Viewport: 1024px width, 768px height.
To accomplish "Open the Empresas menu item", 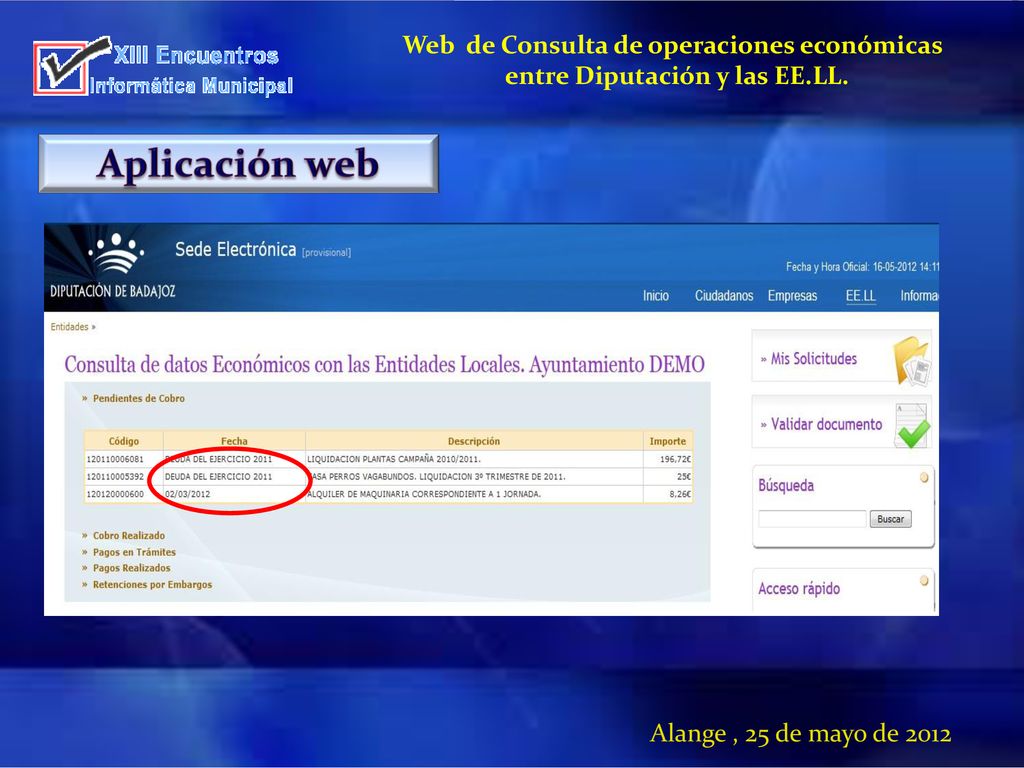I will coord(792,296).
